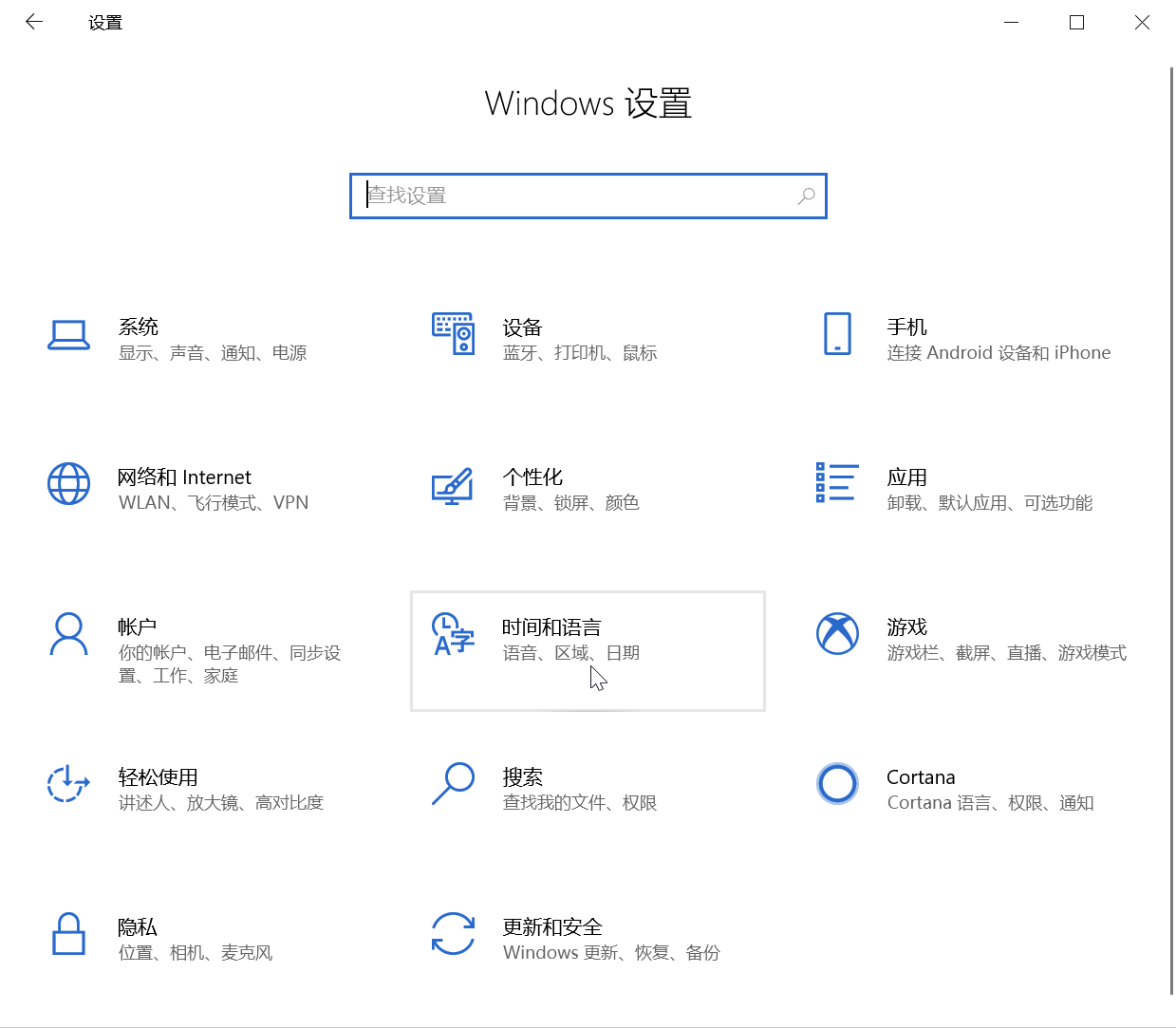Click the 手机 phone icon

pos(837,333)
